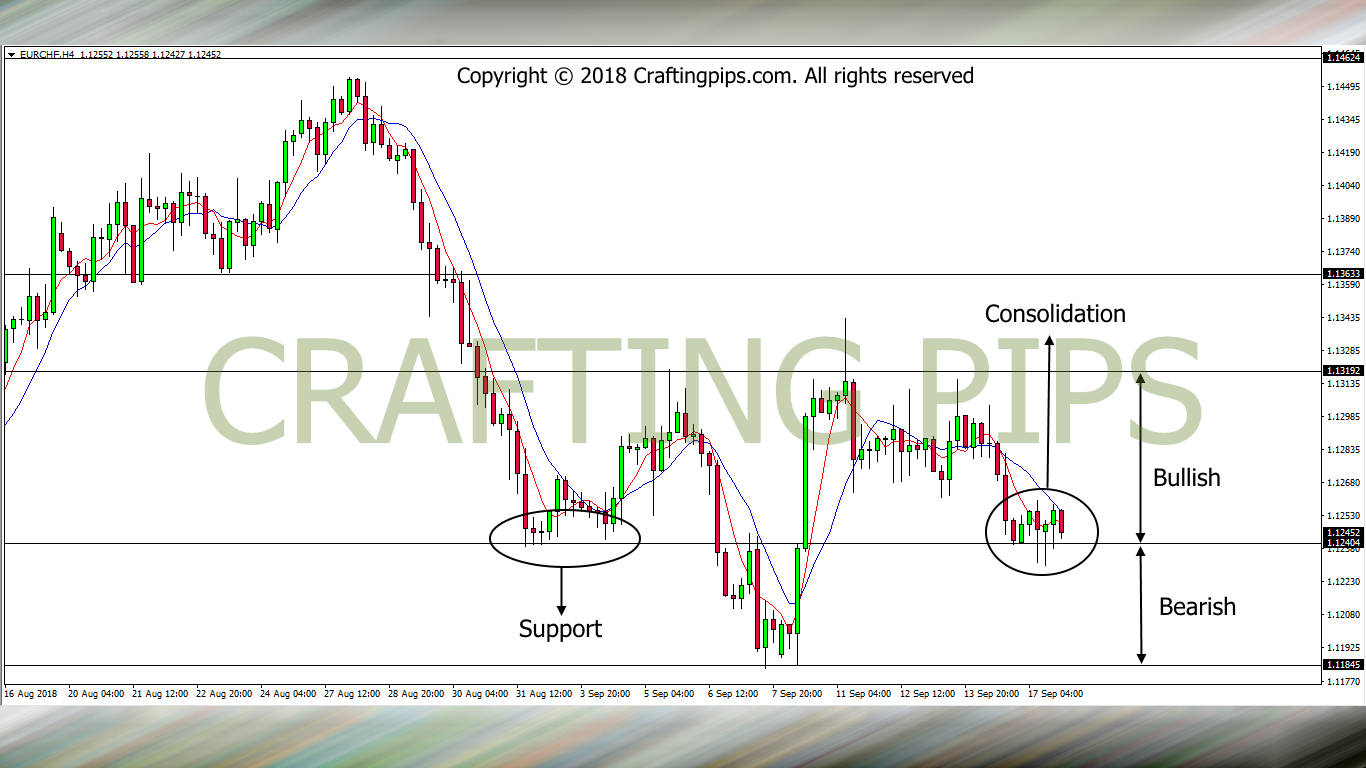Click the 16 Aug 2018 date label

click(31, 693)
